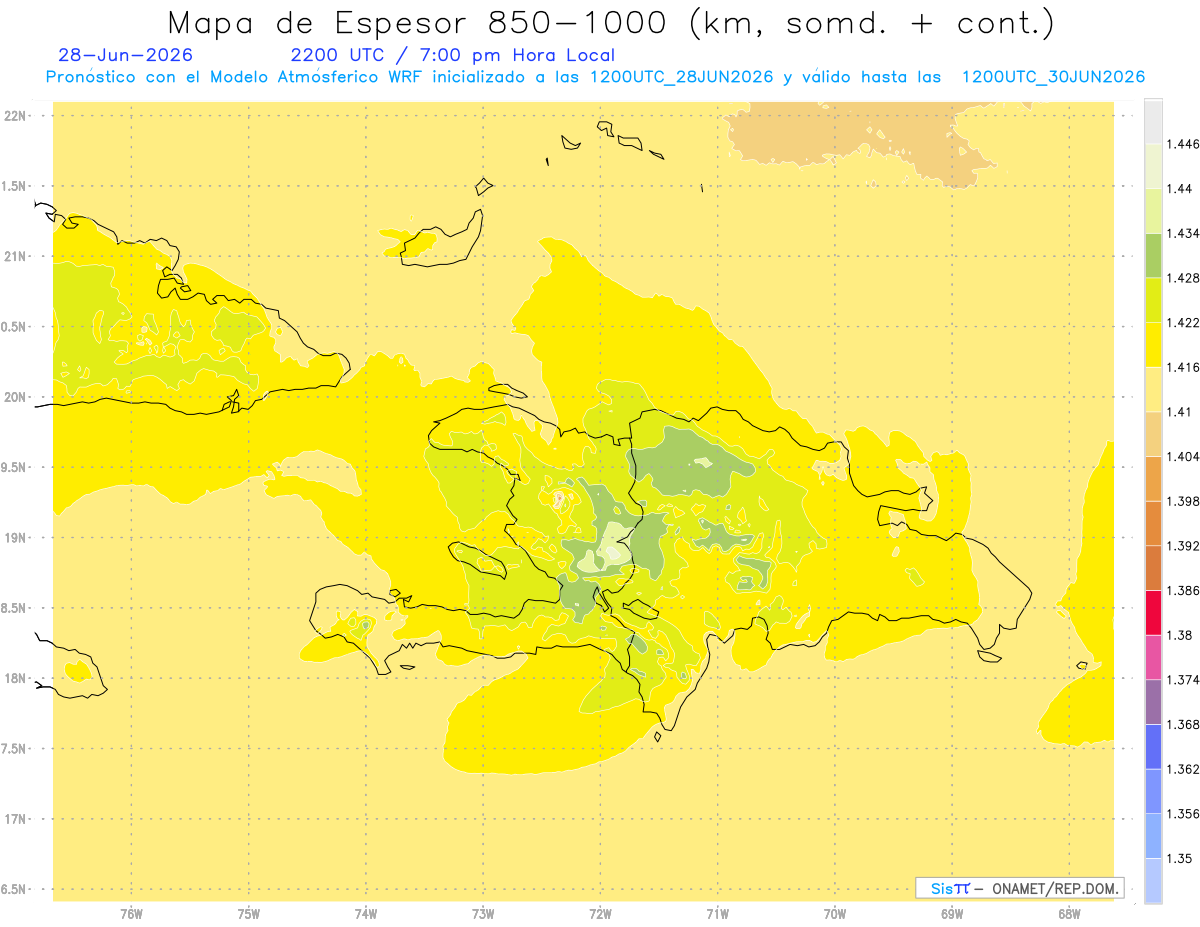Click the colorbar value '1.398'

tap(1182, 501)
